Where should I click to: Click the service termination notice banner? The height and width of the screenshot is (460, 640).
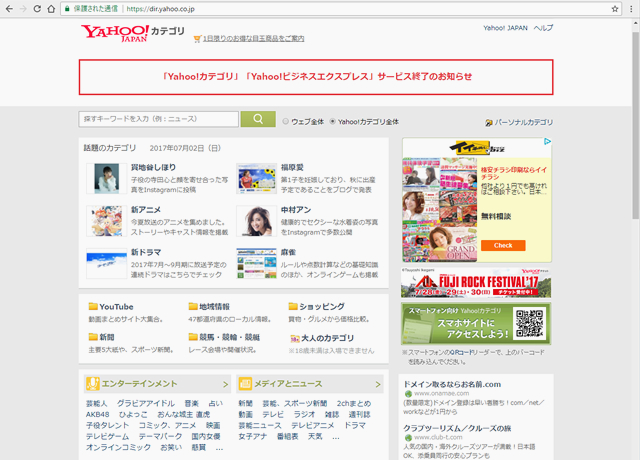tap(315, 76)
